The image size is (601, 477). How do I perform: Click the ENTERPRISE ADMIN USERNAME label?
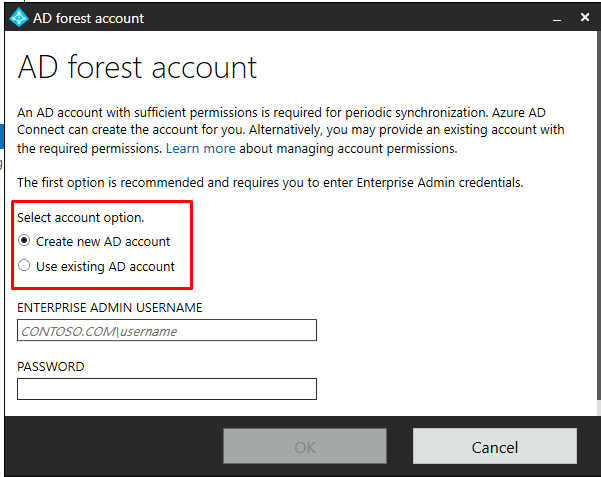tap(110, 307)
